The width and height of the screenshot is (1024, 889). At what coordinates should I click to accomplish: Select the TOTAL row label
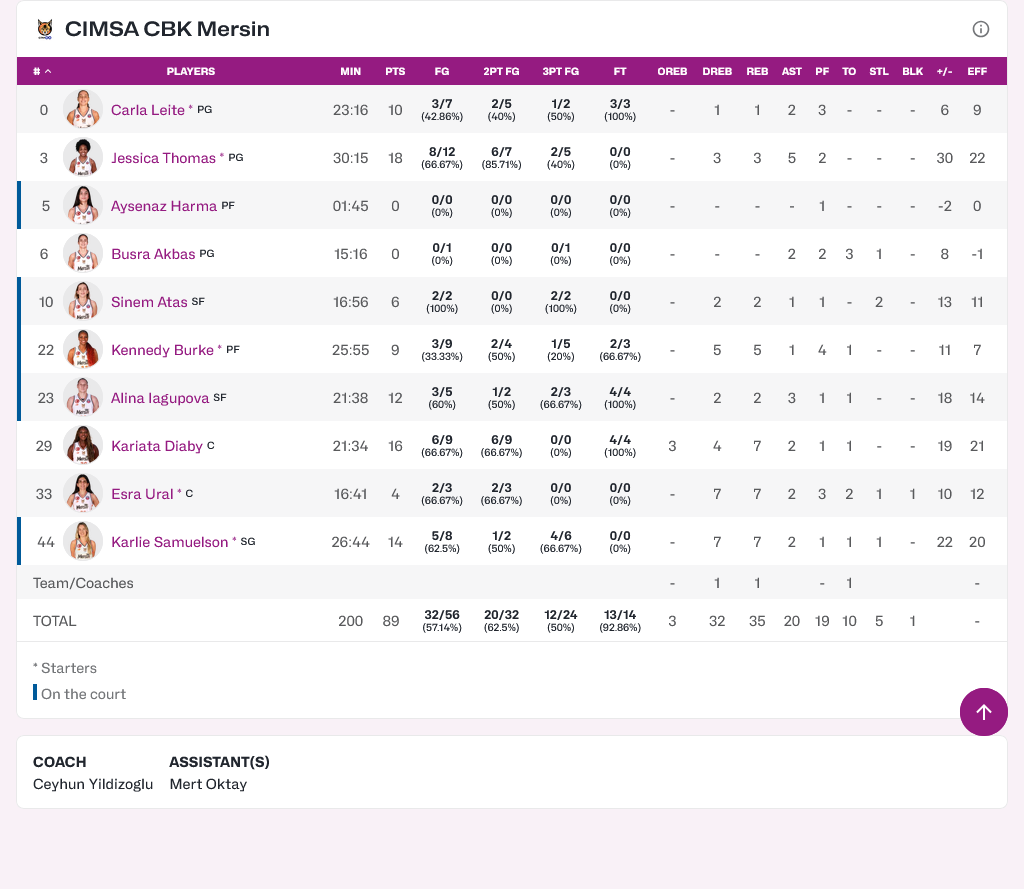pyautogui.click(x=55, y=621)
